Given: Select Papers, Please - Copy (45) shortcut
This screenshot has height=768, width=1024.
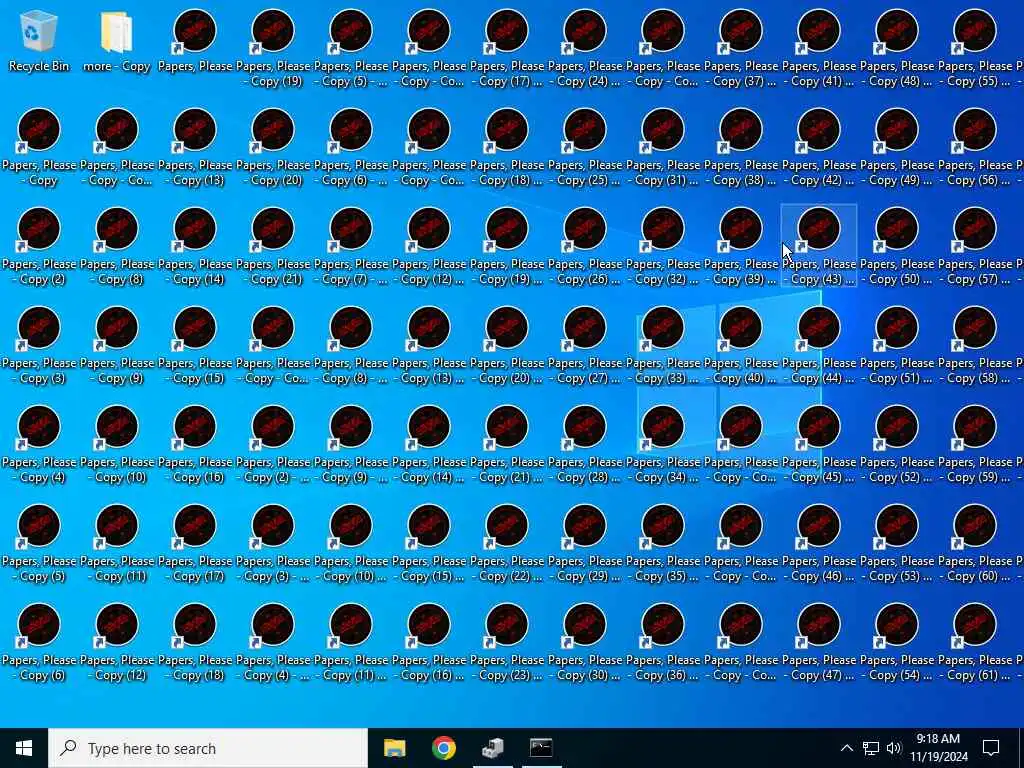Looking at the screenshot, I should point(819,445).
